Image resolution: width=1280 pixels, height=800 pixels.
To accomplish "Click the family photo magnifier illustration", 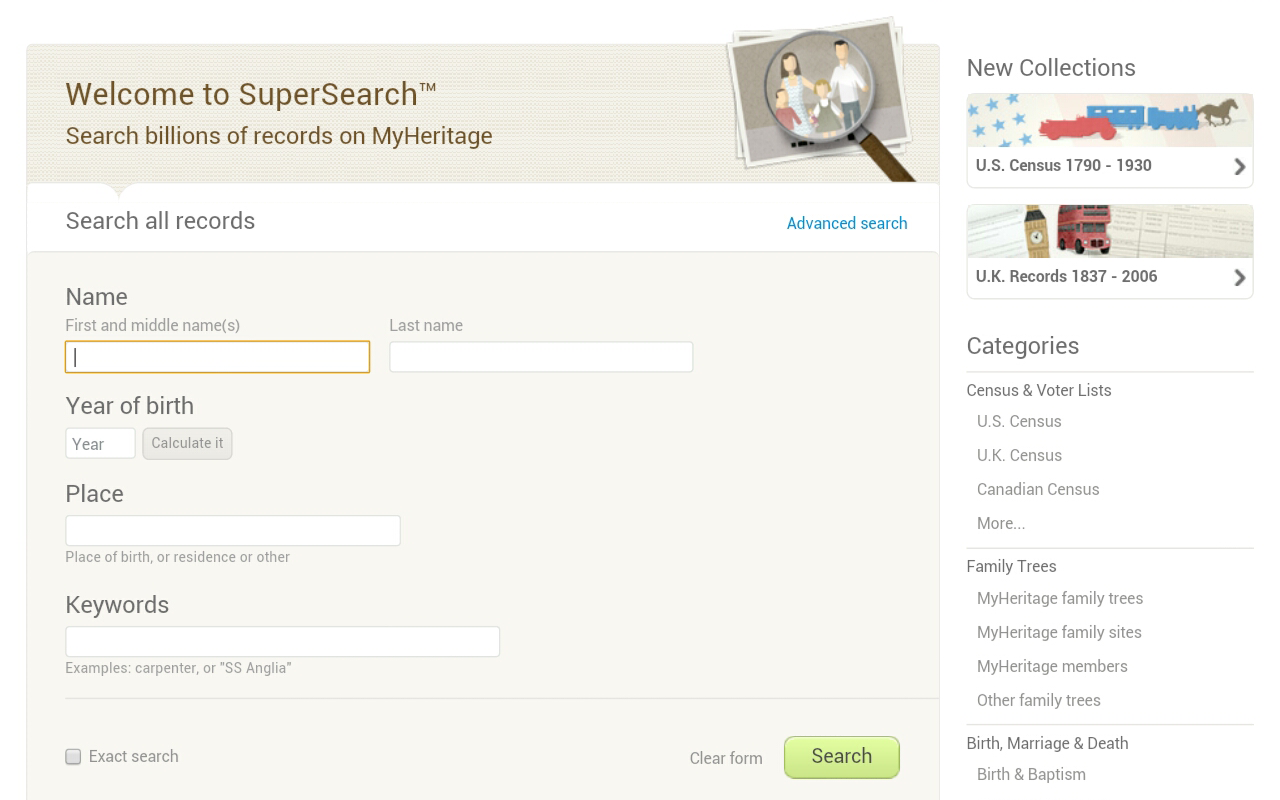I will coord(820,100).
